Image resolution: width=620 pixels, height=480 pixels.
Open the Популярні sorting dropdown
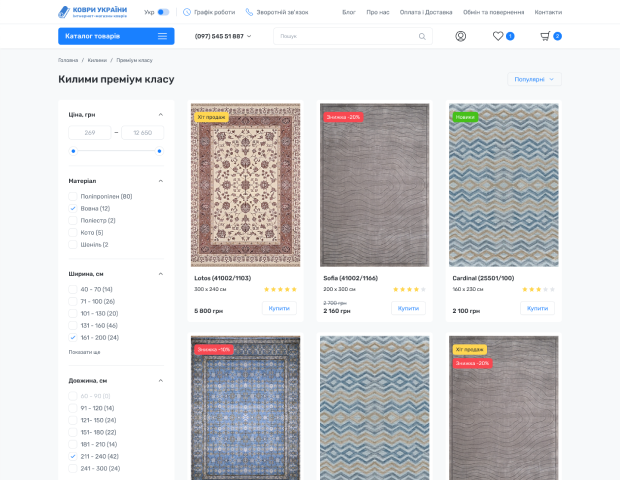[x=535, y=79]
